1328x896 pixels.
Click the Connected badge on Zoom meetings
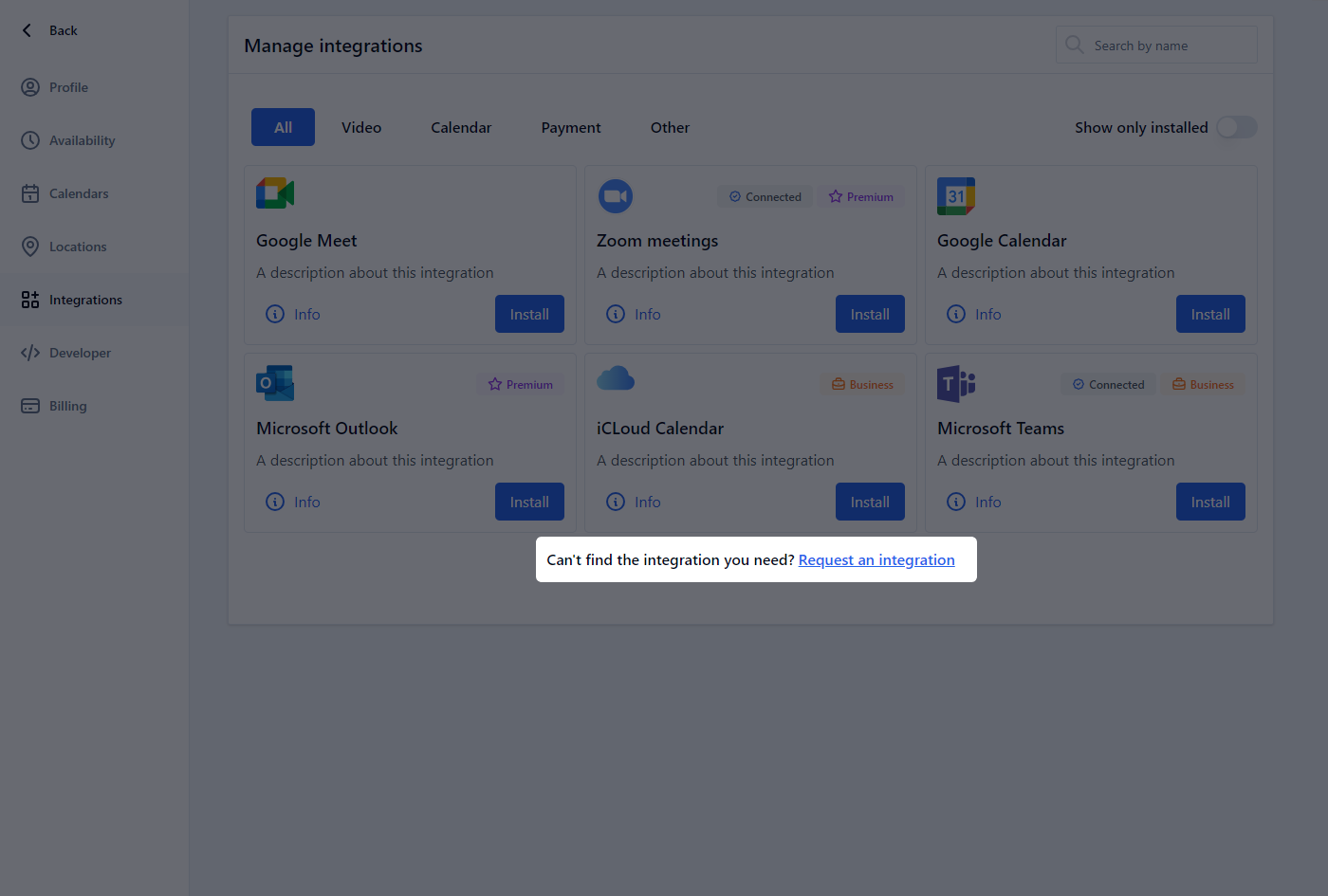pos(765,196)
